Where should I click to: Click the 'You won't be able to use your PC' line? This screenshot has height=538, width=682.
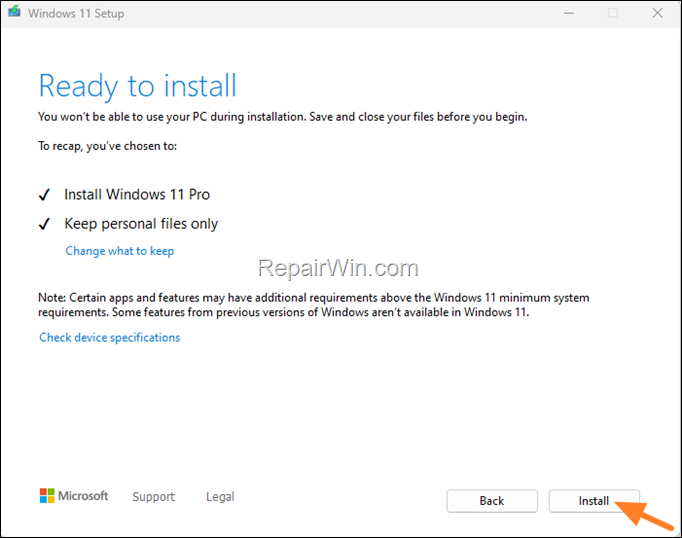coord(282,117)
